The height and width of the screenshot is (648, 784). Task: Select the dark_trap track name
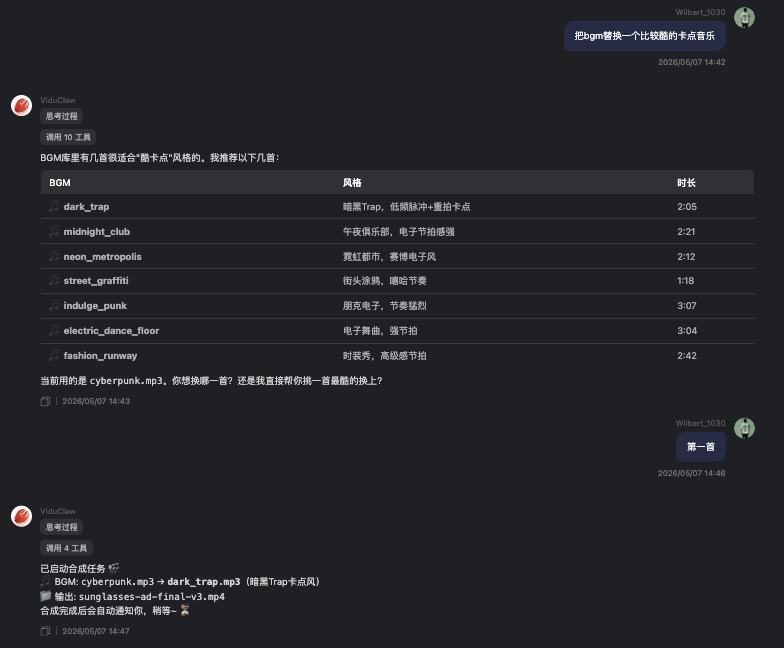click(x=86, y=206)
